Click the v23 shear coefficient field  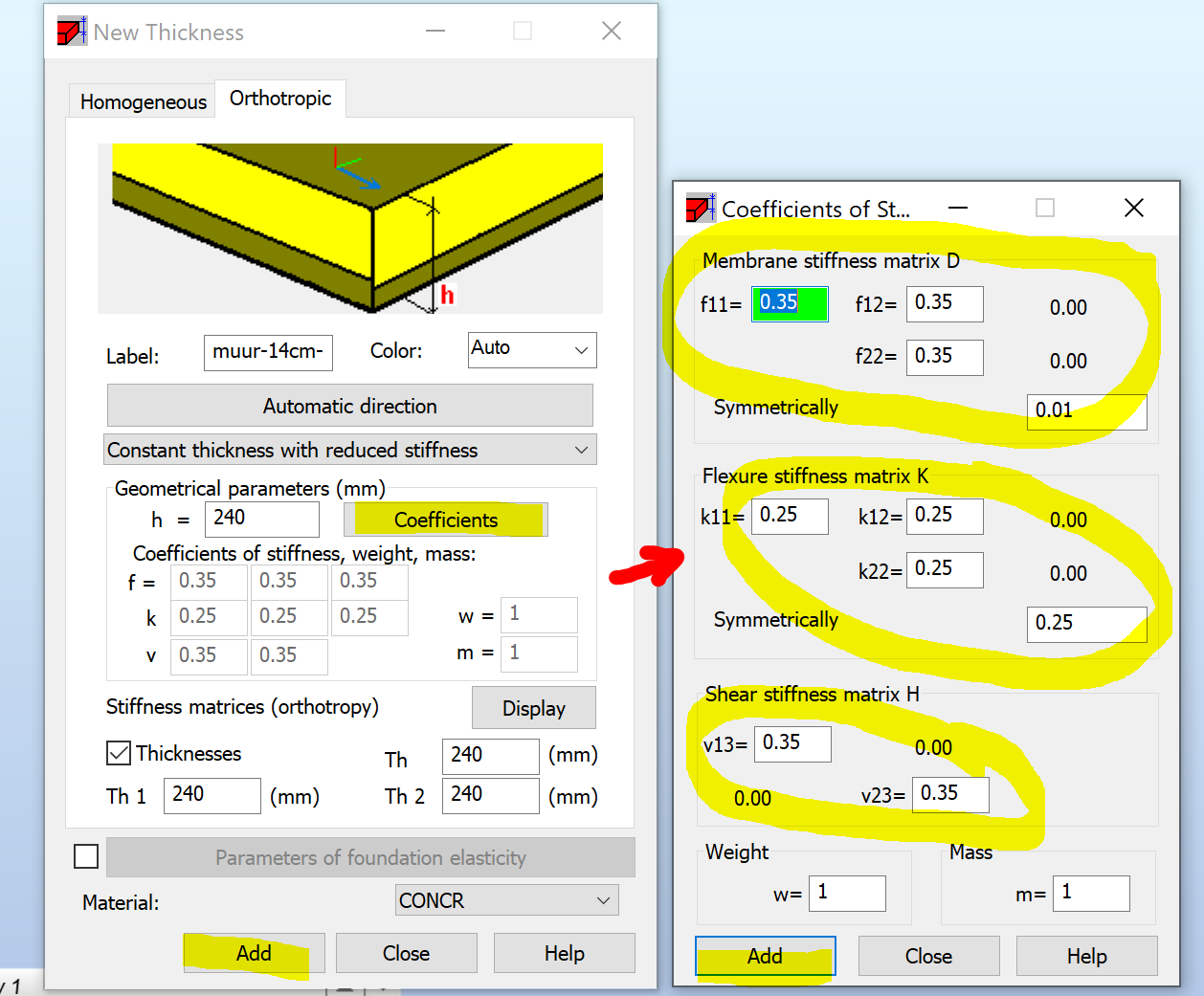click(950, 794)
